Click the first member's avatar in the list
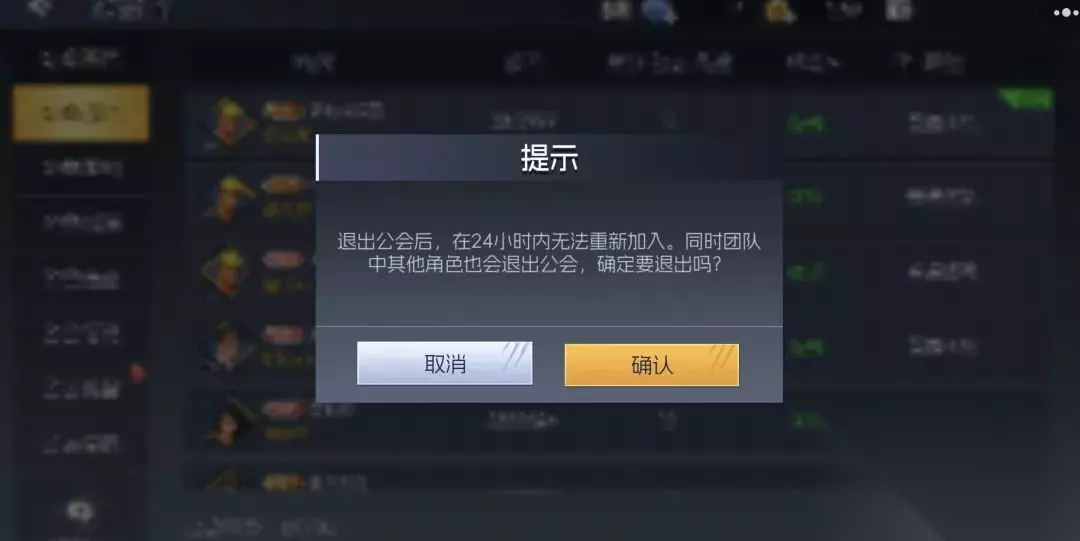 coord(229,121)
